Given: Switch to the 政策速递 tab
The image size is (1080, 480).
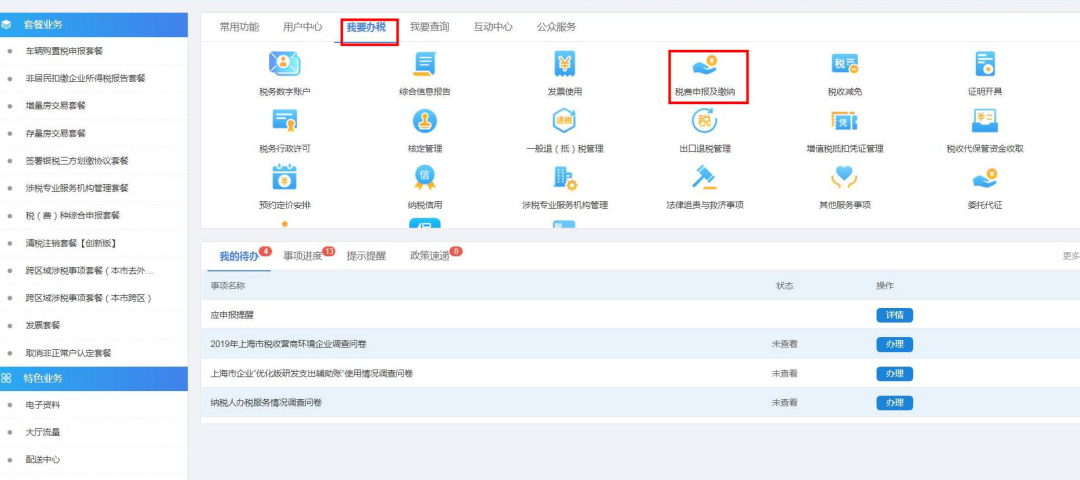Looking at the screenshot, I should pyautogui.click(x=430, y=256).
